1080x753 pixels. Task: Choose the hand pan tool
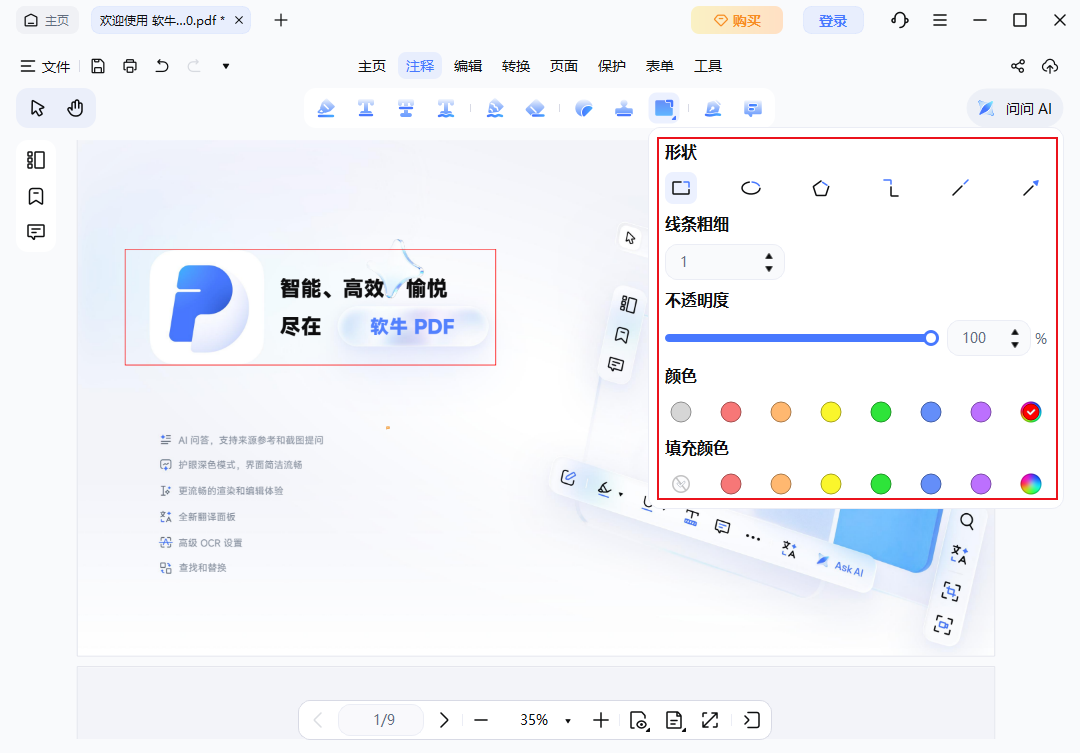(x=75, y=108)
